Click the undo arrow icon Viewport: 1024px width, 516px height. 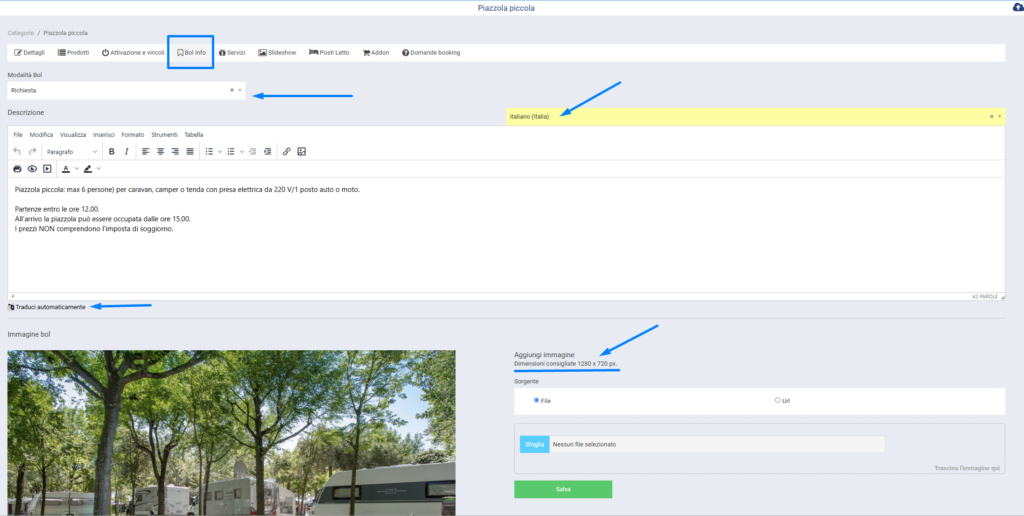pos(17,152)
